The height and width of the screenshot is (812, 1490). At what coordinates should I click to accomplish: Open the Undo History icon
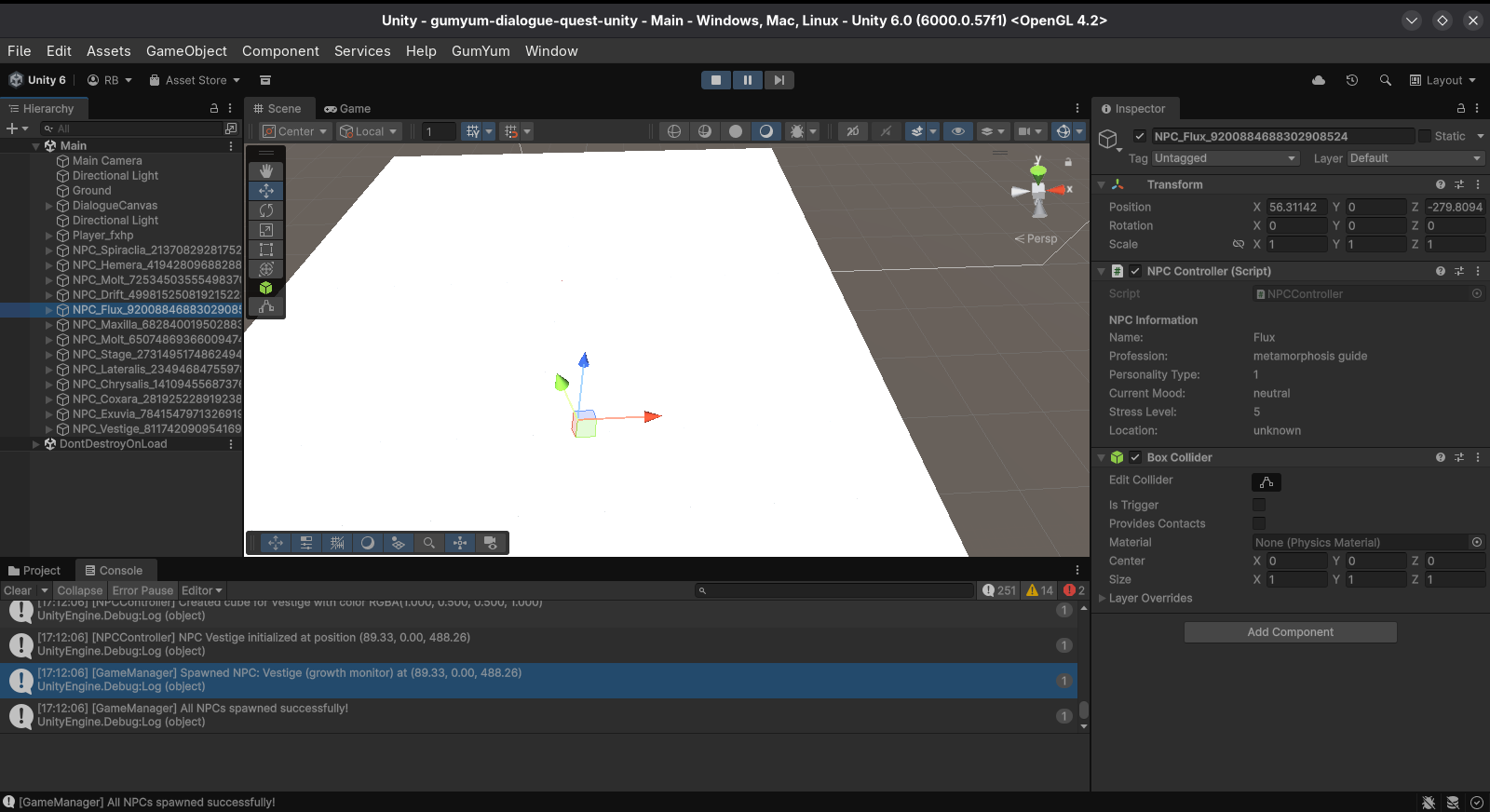[x=1352, y=80]
